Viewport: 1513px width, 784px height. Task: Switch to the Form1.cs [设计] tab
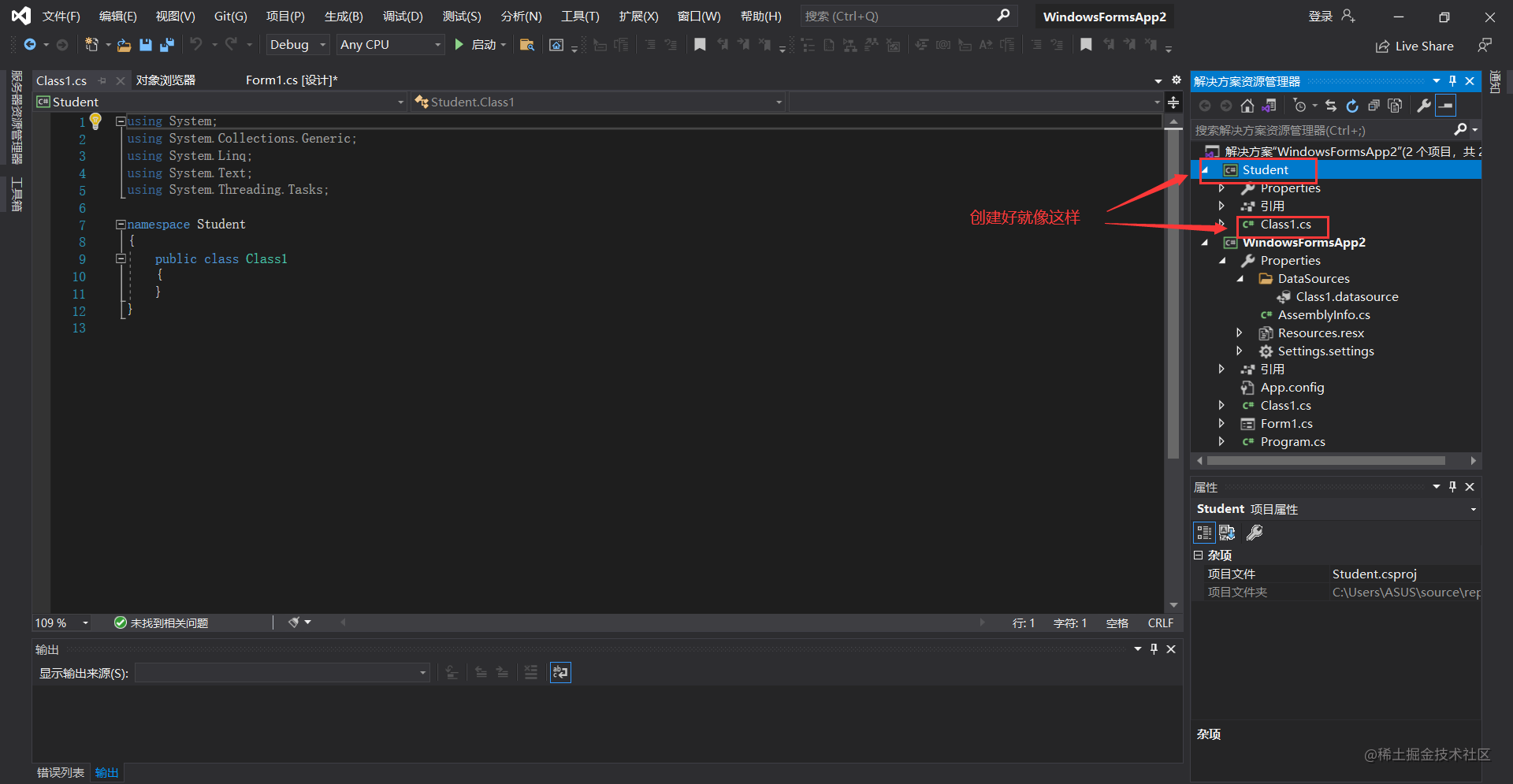pos(292,80)
